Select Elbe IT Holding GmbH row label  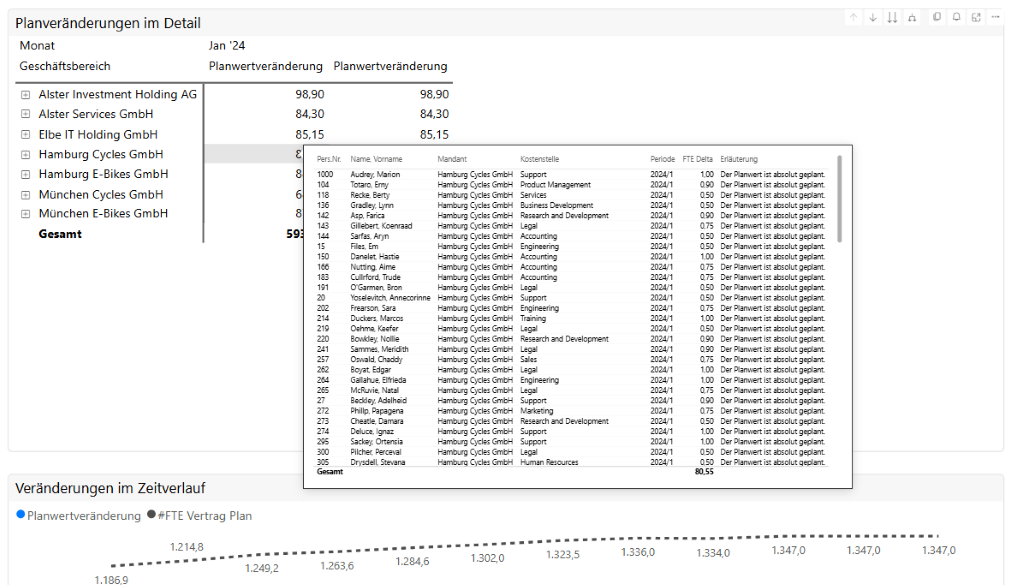[x=98, y=134]
